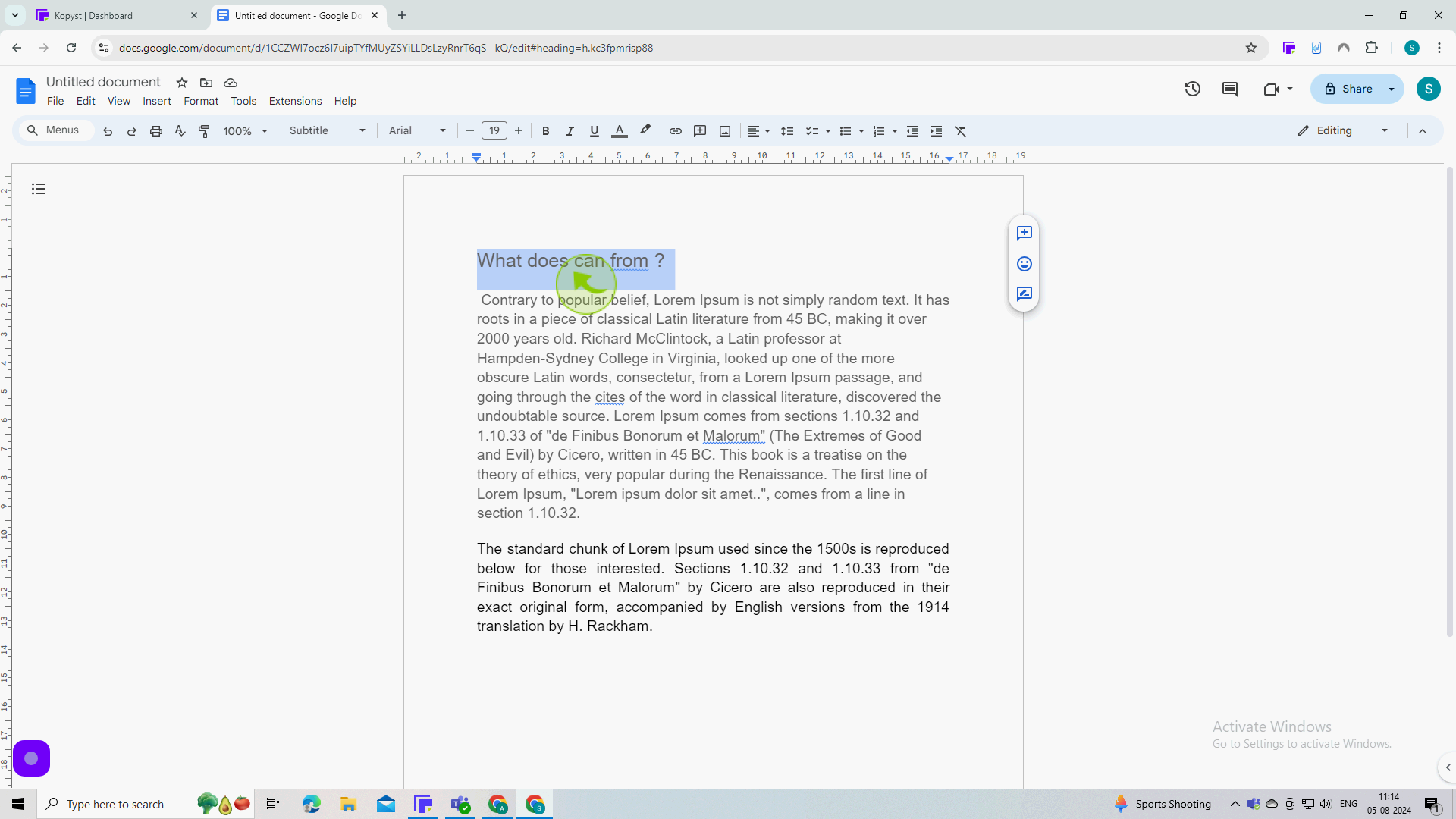Click the Text background color icon

click(x=645, y=131)
